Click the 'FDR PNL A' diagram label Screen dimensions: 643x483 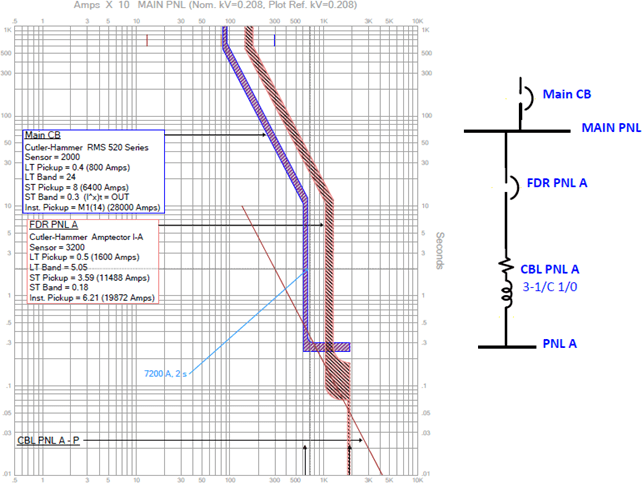point(556,183)
